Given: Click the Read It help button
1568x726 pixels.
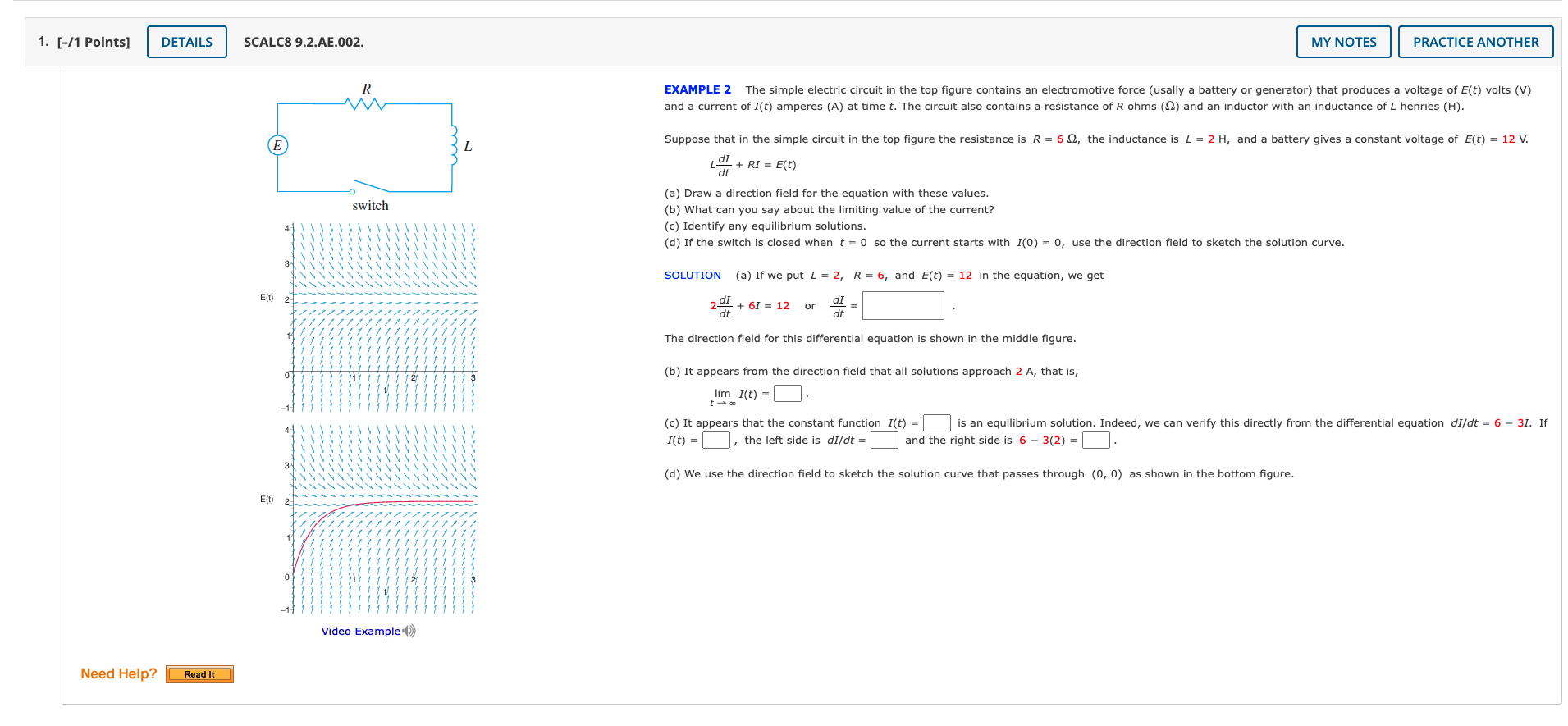Looking at the screenshot, I should [199, 674].
